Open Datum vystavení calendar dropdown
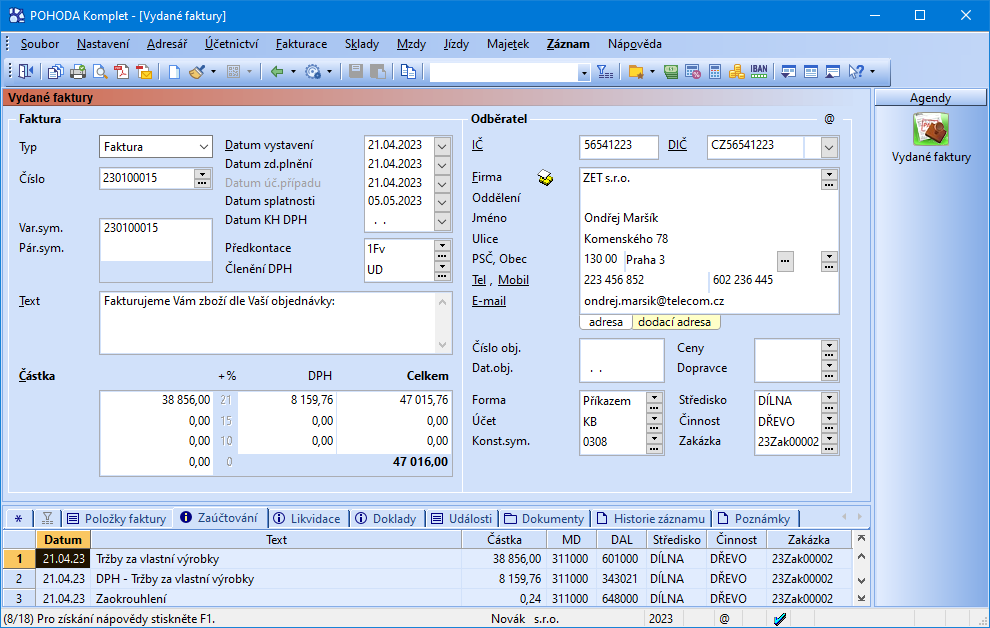Screen dimensions: 990x628 (442, 146)
